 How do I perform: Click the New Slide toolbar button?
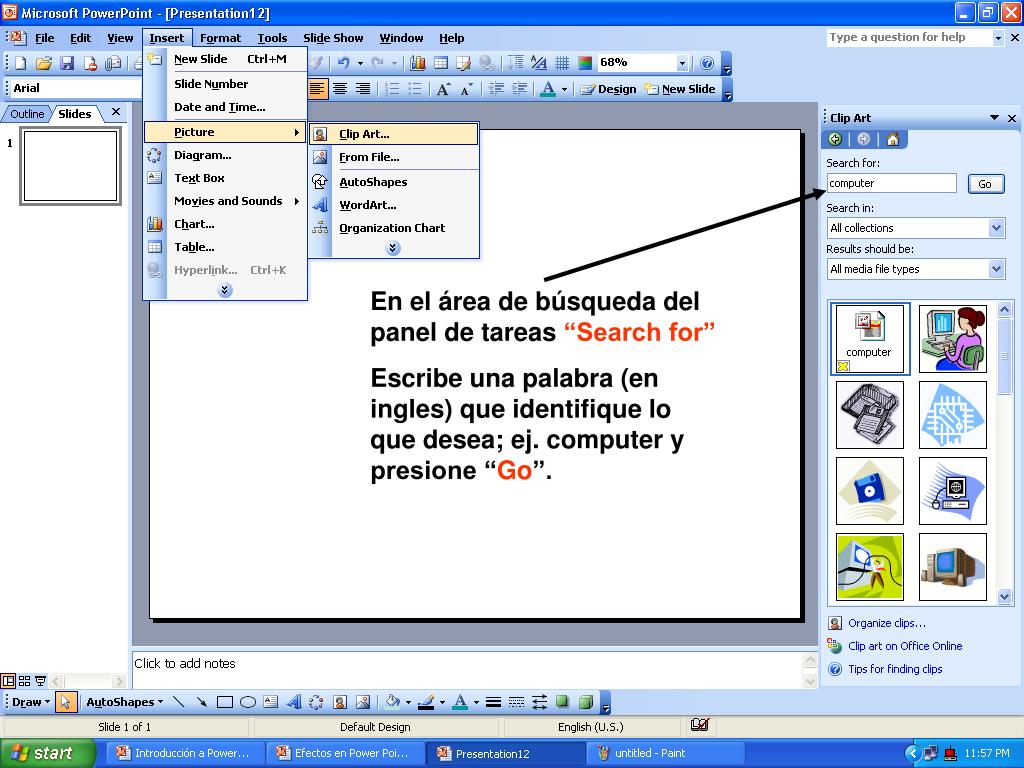(679, 89)
